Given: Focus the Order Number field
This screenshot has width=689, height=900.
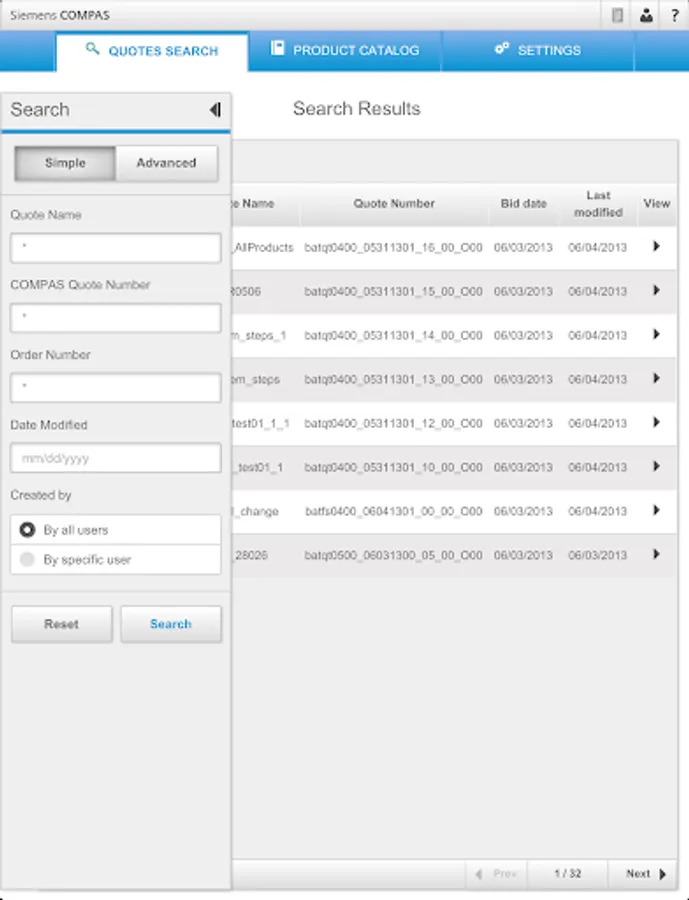Looking at the screenshot, I should point(115,388).
